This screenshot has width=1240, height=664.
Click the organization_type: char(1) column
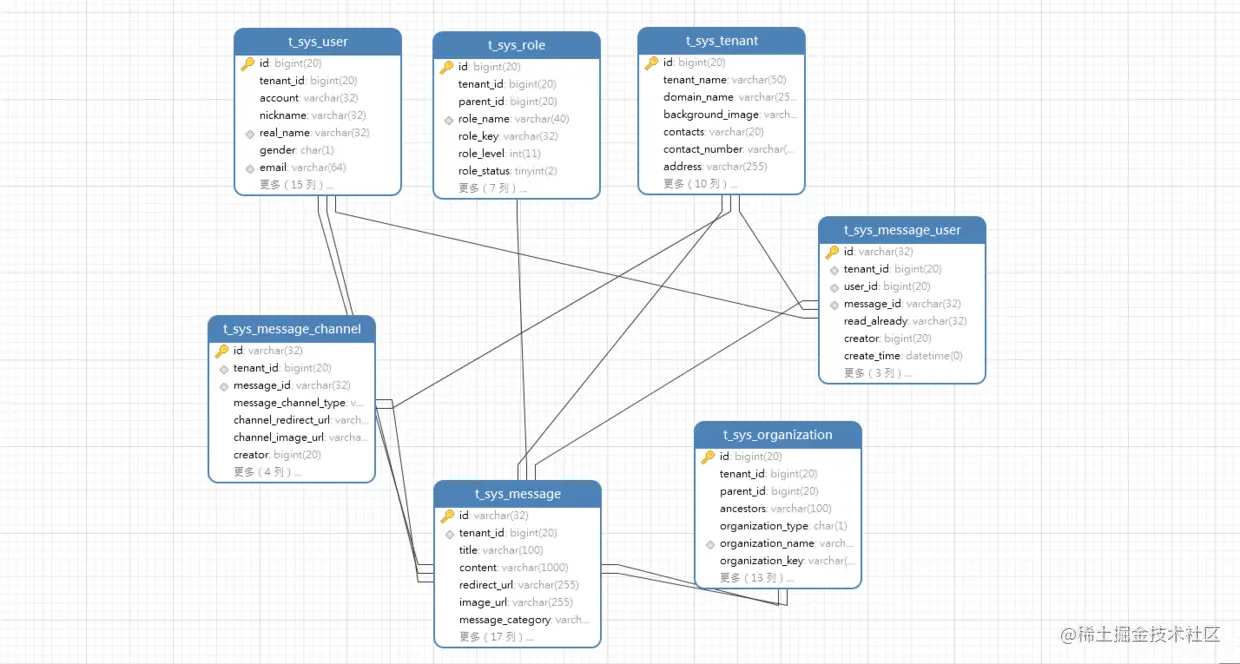click(x=783, y=526)
